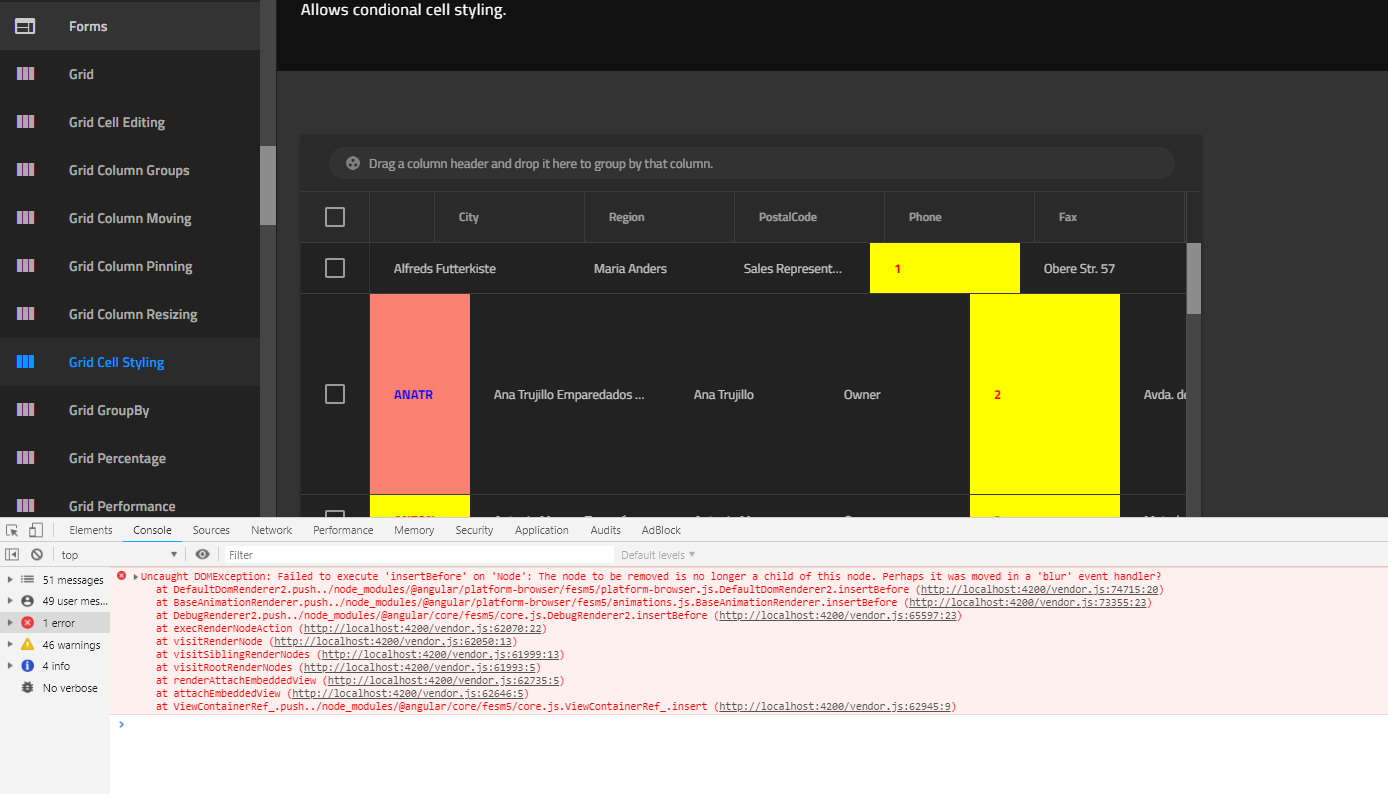Expand the Uncaught DOMException stack trace
Image resolution: width=1388 pixels, height=794 pixels.
coord(133,575)
